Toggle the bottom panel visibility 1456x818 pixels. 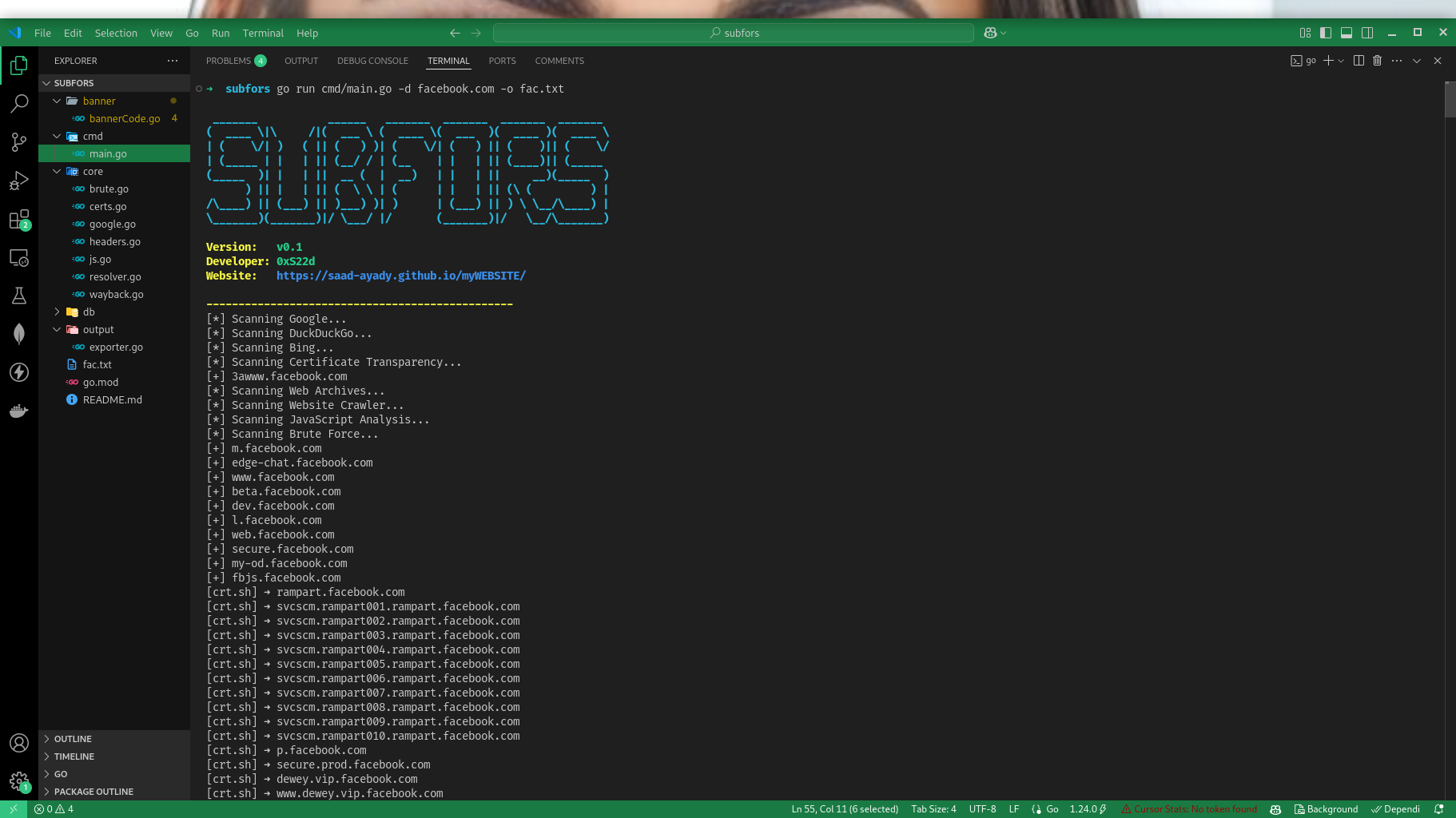pos(1347,33)
